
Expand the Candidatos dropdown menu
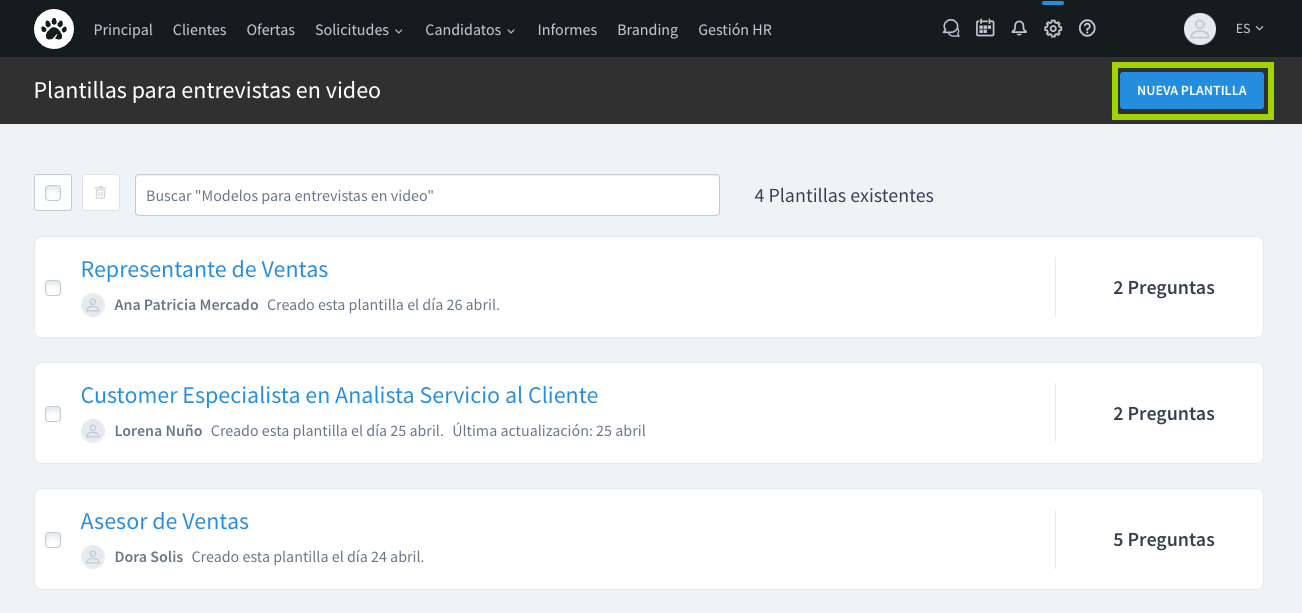click(x=470, y=30)
